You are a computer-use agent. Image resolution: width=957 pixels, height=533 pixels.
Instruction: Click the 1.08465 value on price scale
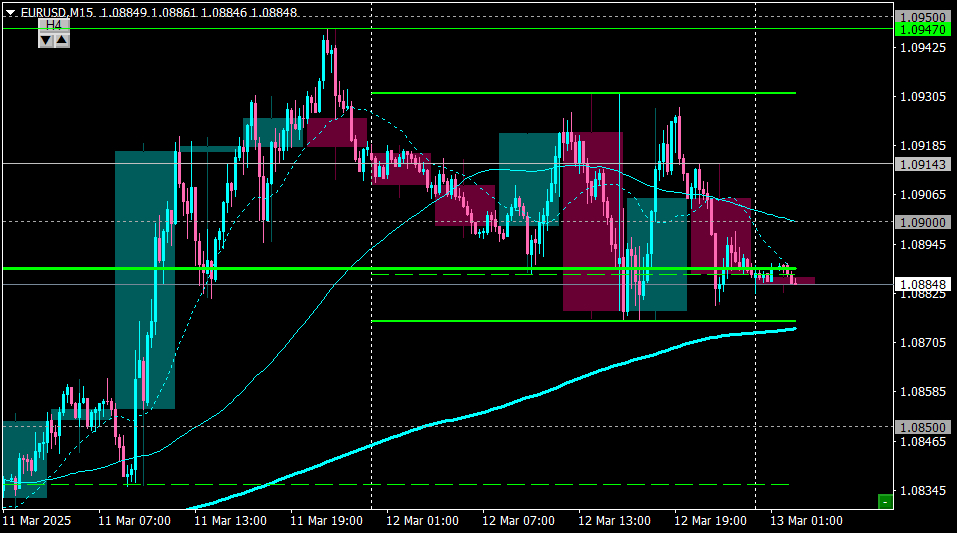coord(923,441)
